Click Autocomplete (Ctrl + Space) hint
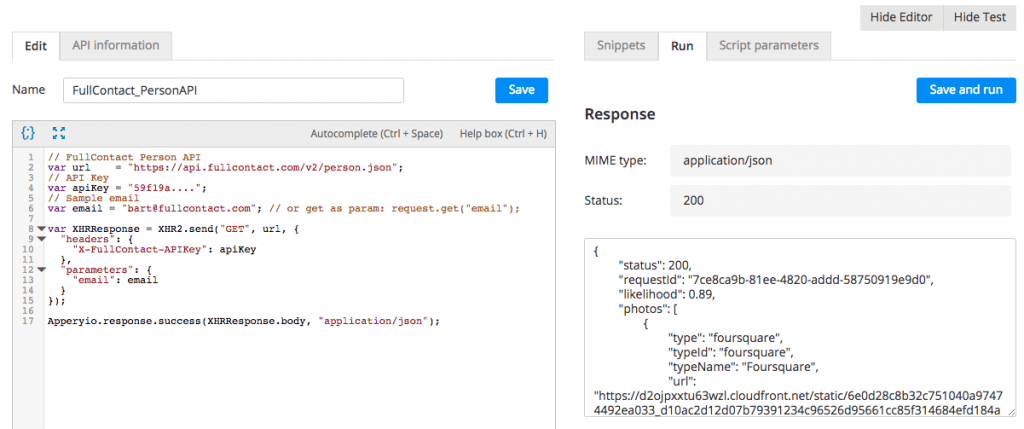This screenshot has width=1024, height=429. [376, 133]
